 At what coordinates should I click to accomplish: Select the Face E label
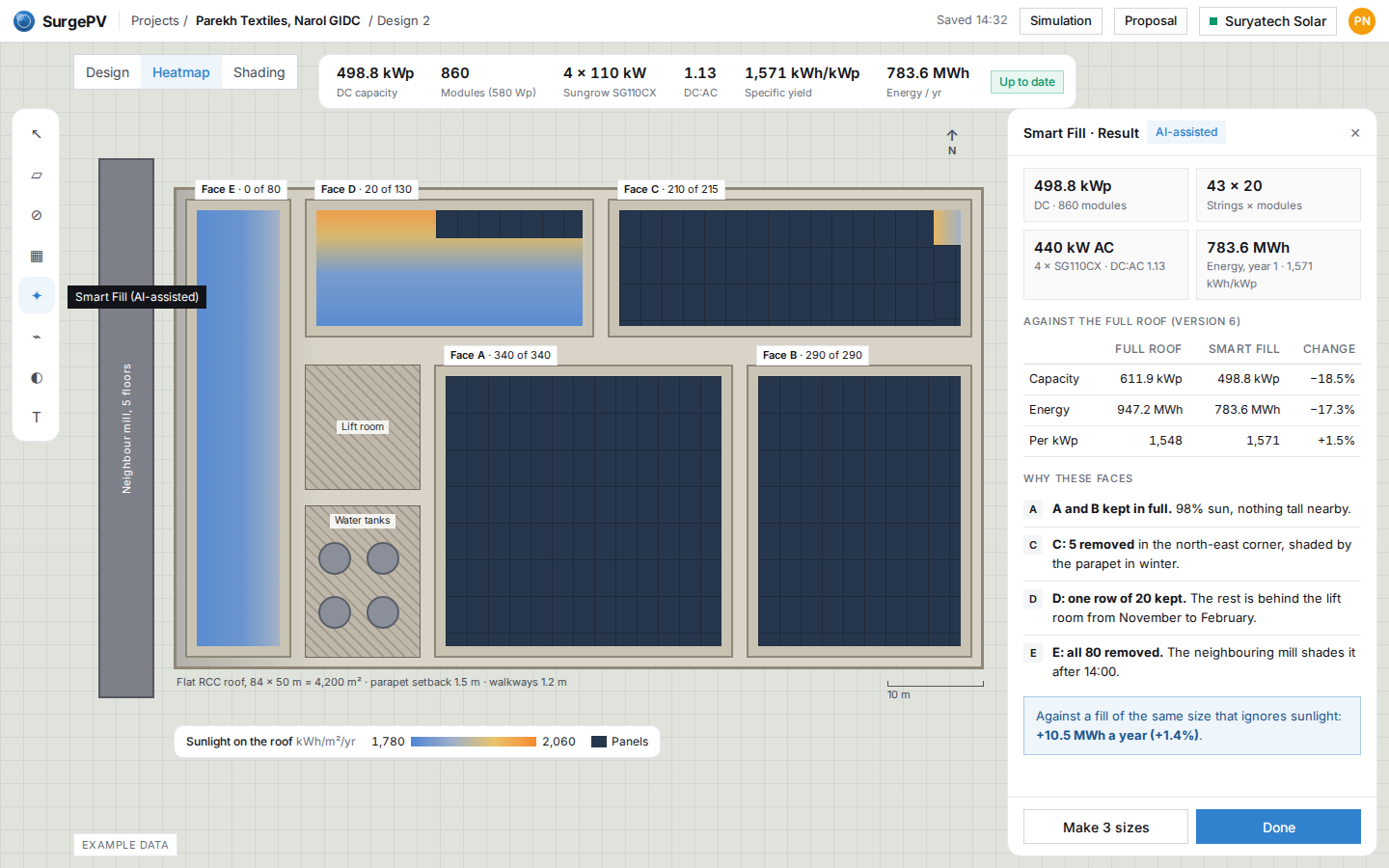(241, 189)
